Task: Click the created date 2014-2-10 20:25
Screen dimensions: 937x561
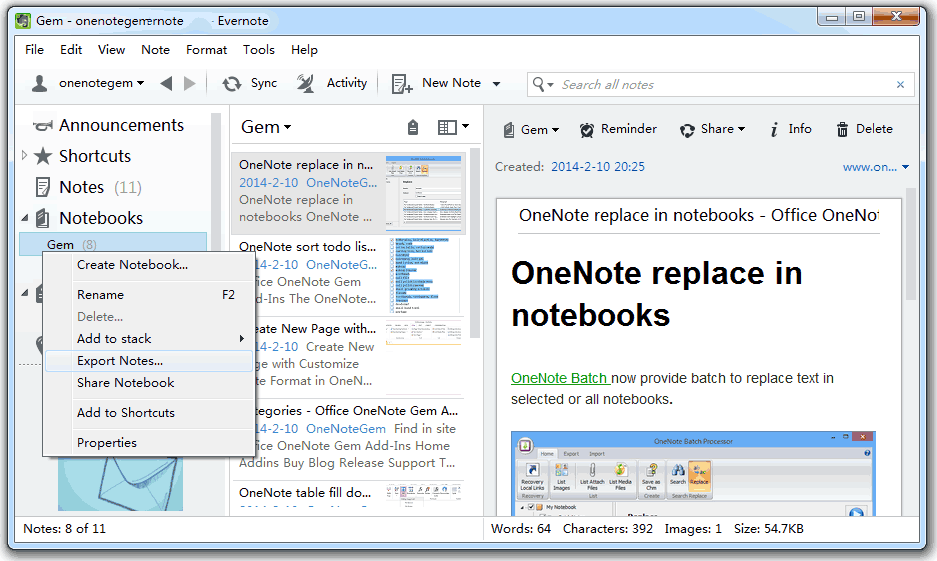Action: (x=598, y=167)
